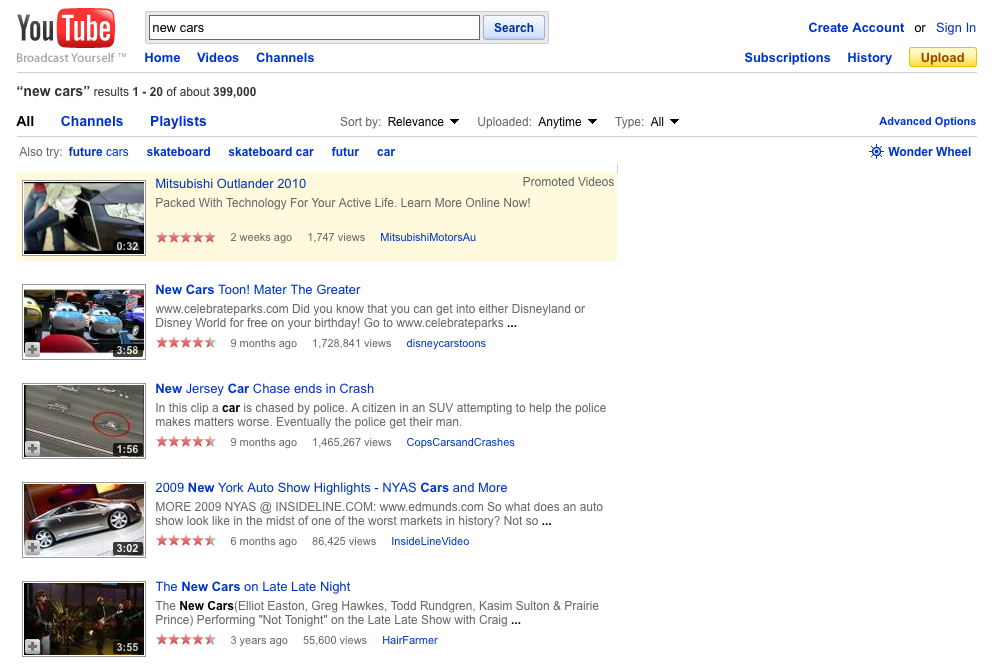
Task: Click the Search button
Action: coord(514,28)
